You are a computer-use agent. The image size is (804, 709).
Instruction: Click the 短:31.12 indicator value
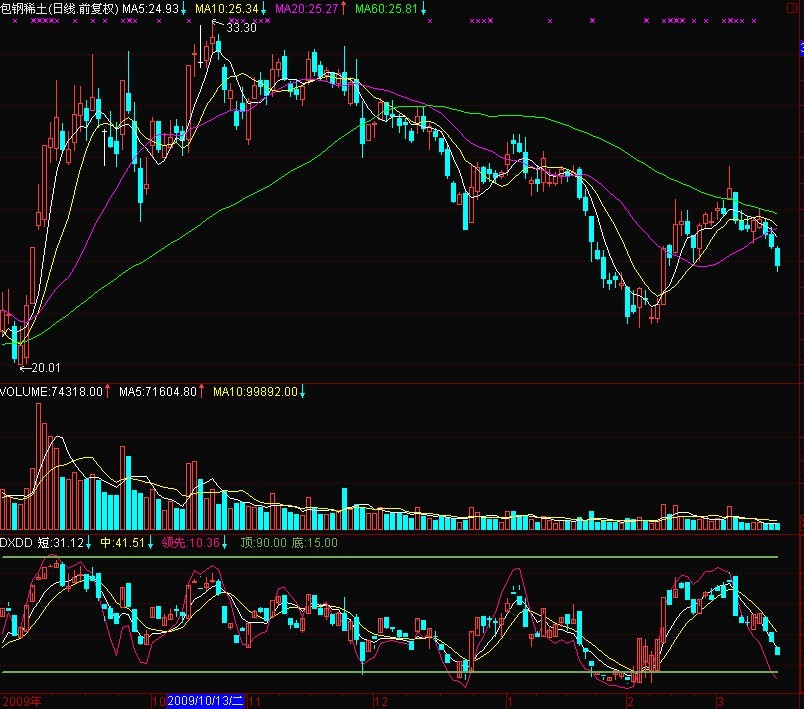[x=61, y=542]
